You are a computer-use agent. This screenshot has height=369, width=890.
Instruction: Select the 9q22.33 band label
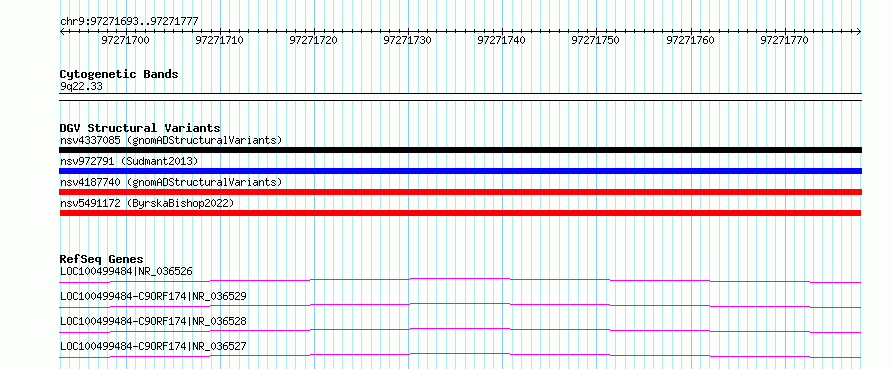point(81,86)
